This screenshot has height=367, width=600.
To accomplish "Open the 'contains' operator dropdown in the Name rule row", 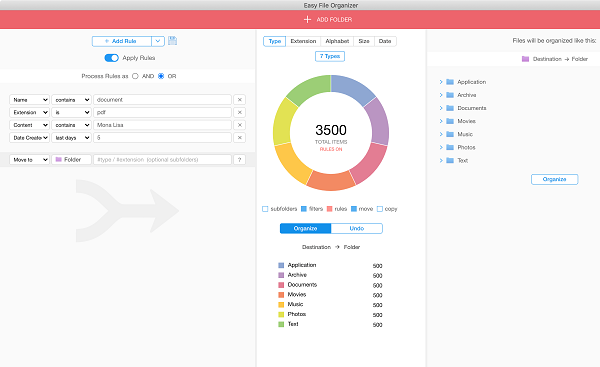I will point(72,99).
